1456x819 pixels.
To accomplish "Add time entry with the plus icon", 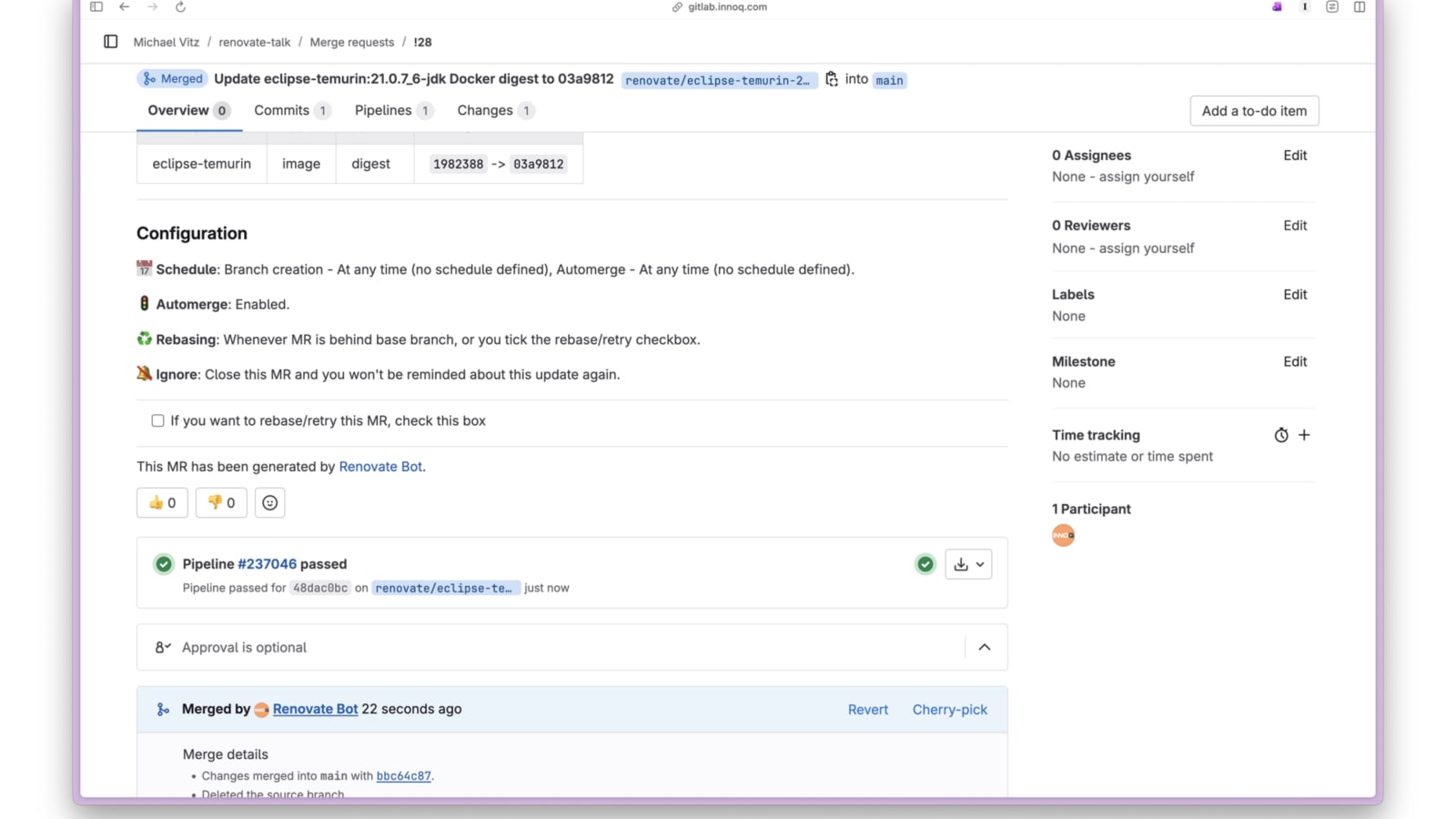I will coord(1304,435).
